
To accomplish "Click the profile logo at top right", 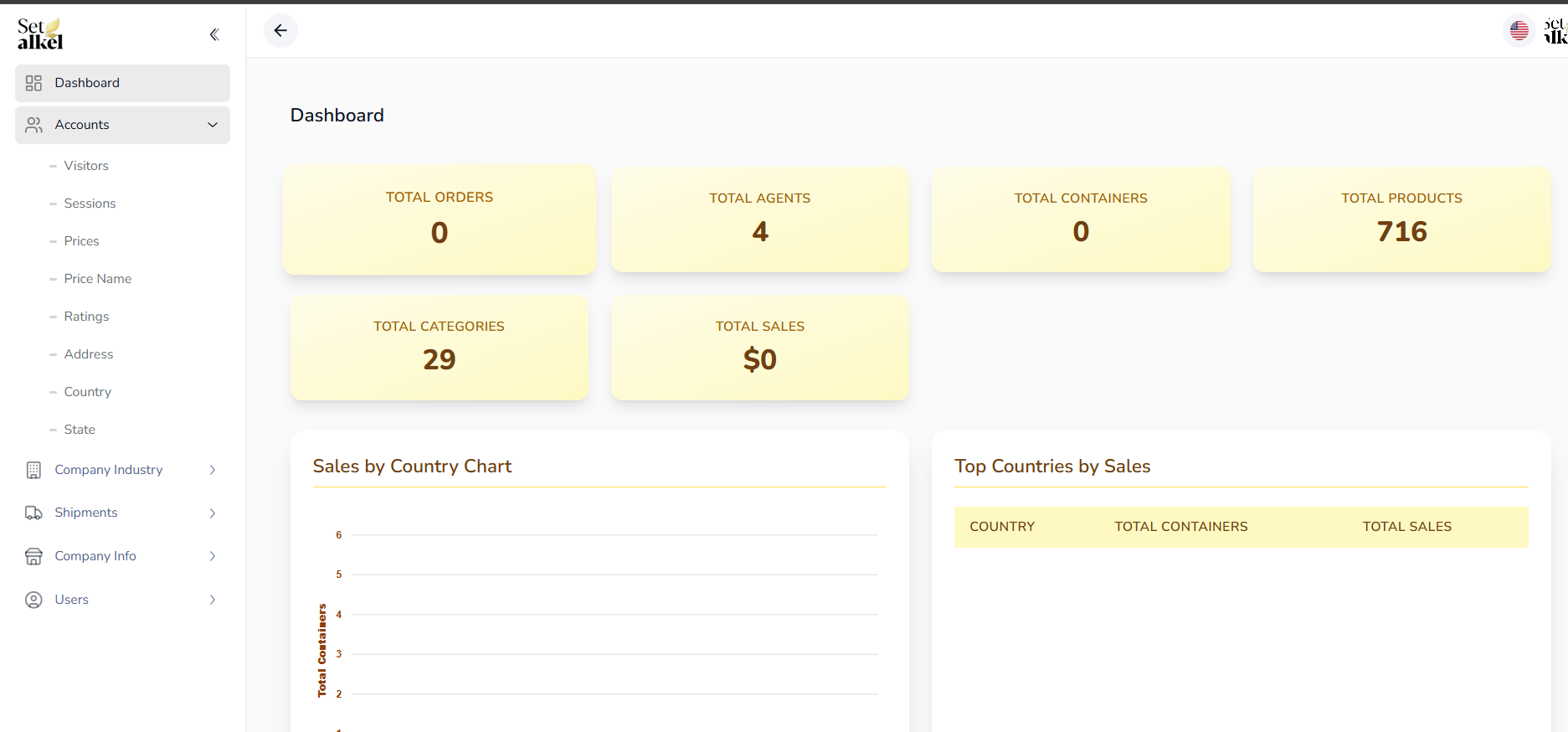I will [x=1555, y=31].
